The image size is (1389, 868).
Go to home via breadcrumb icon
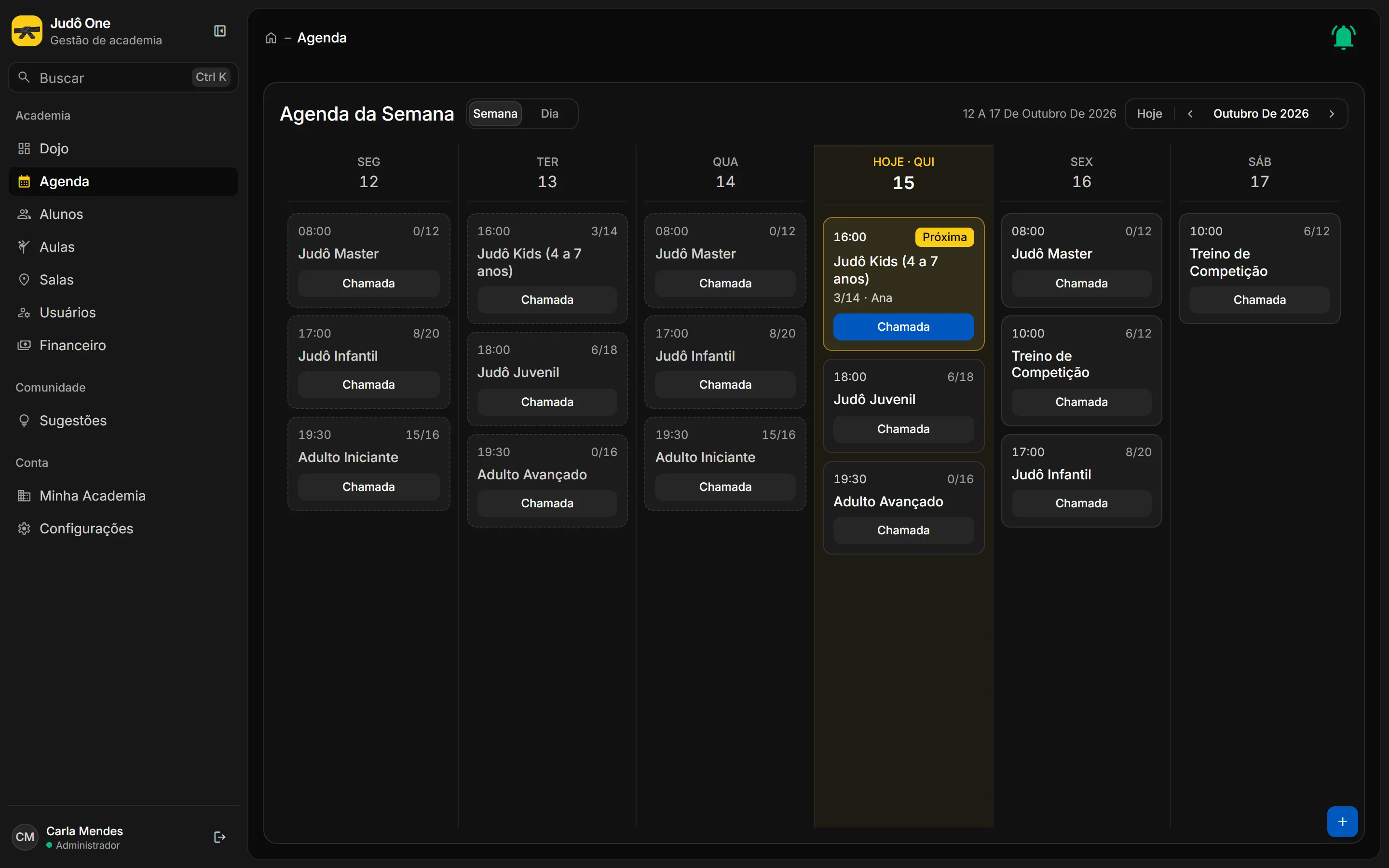click(x=271, y=38)
